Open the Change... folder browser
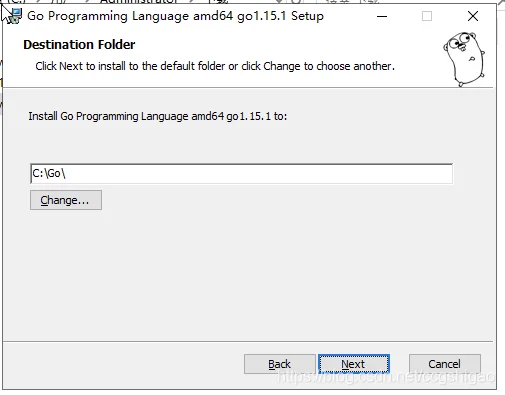Screen dimensions: 505x395 66,200
